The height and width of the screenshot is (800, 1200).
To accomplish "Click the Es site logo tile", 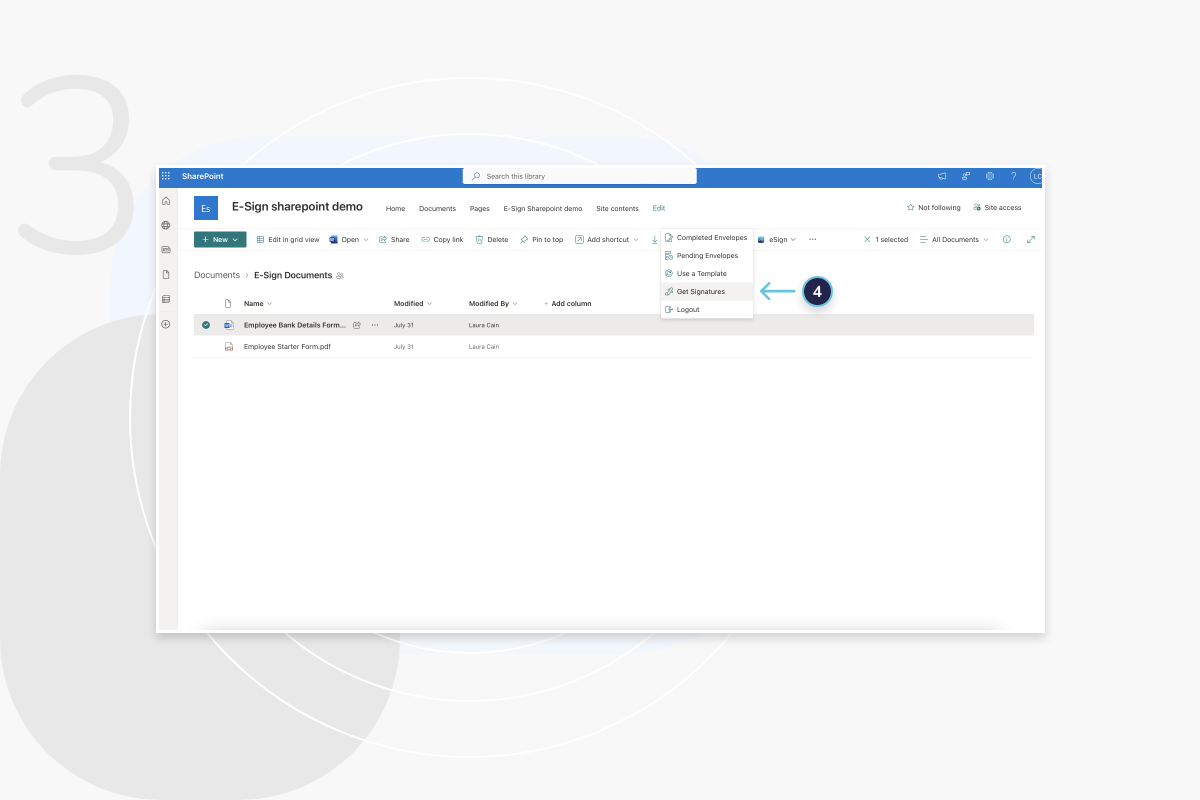I will [206, 208].
